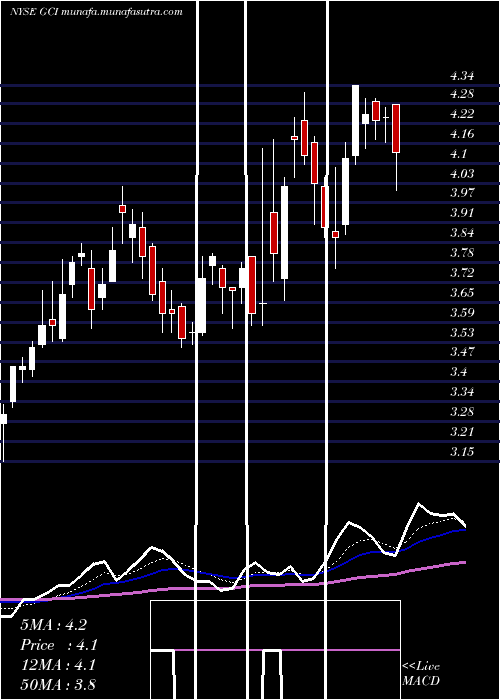Select the 4.03 price axis label

[x=462, y=173]
